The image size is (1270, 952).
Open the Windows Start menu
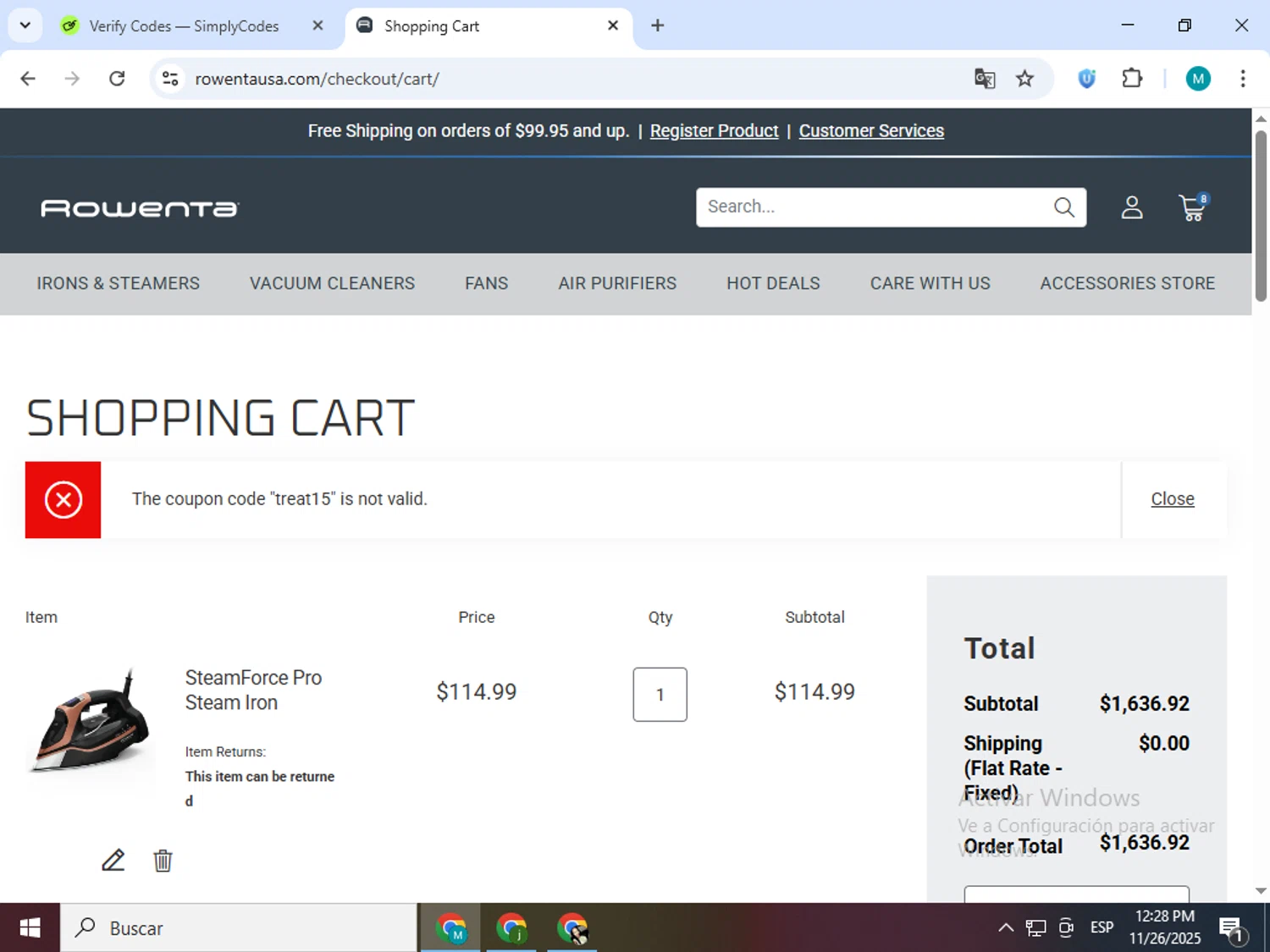click(30, 928)
